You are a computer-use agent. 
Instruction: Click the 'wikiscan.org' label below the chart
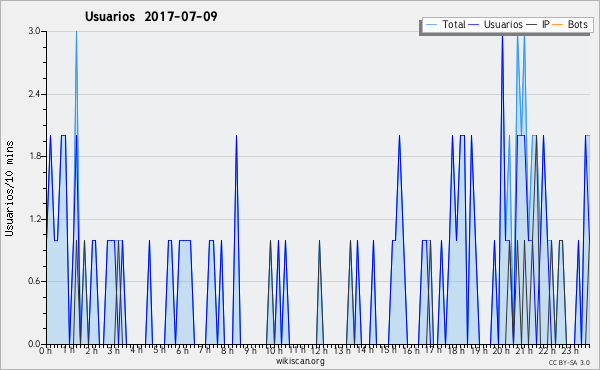[300, 361]
